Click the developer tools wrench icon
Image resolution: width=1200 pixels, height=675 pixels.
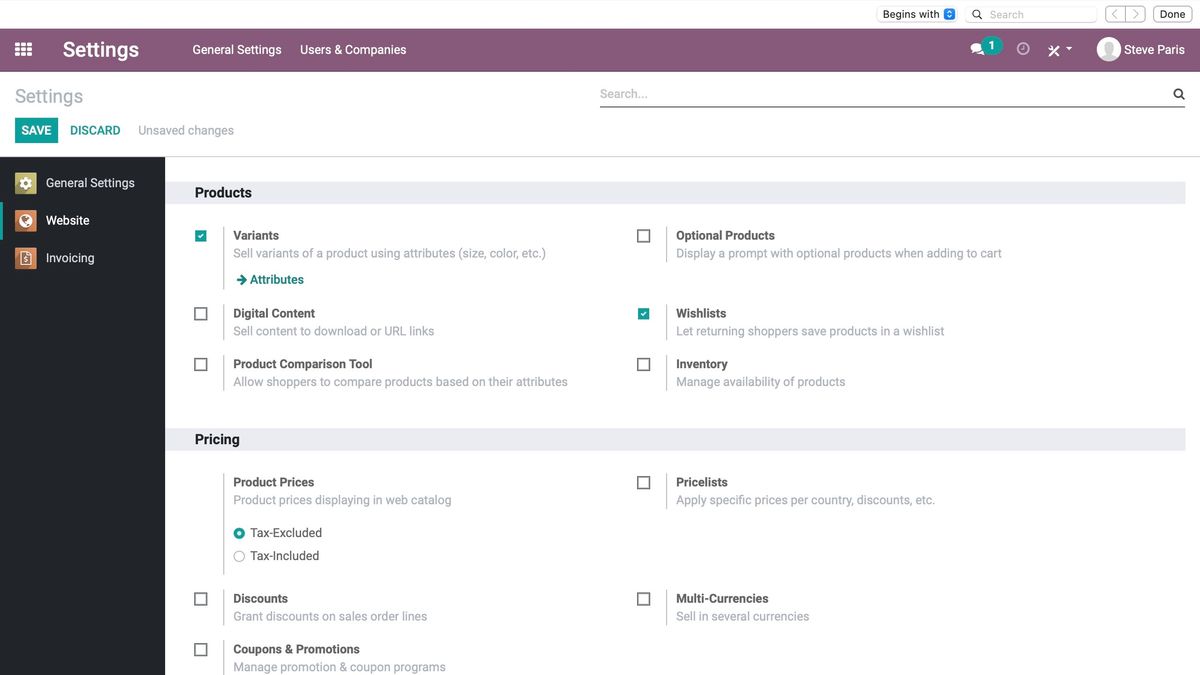(x=1052, y=48)
